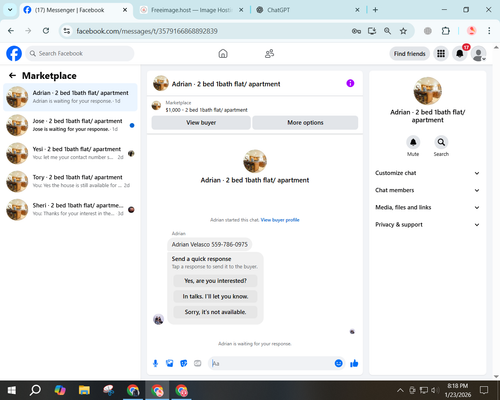The height and width of the screenshot is (400, 500).
Task: Expand the Chat members section
Action: [x=427, y=190]
